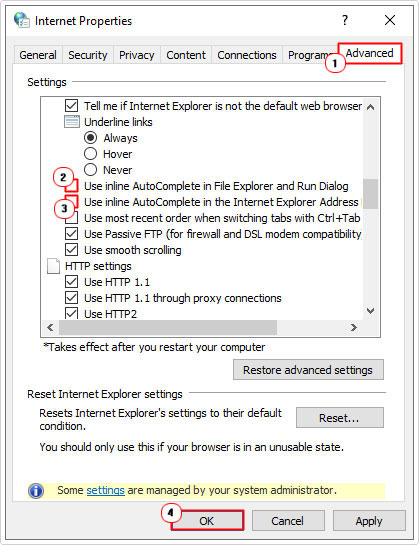Click the blue information icon
This screenshot has height=545, width=419.
tap(36, 491)
